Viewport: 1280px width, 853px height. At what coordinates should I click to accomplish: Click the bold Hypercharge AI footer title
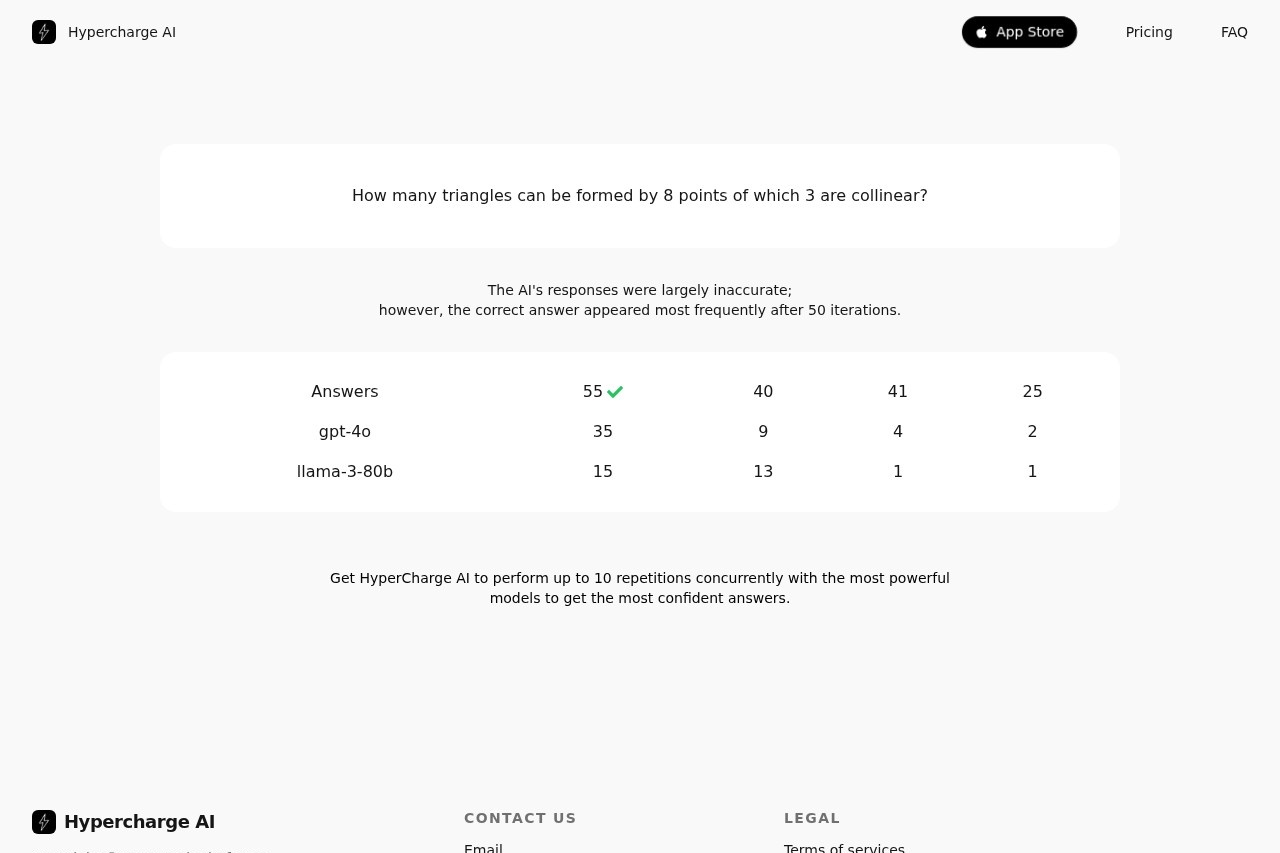point(139,822)
